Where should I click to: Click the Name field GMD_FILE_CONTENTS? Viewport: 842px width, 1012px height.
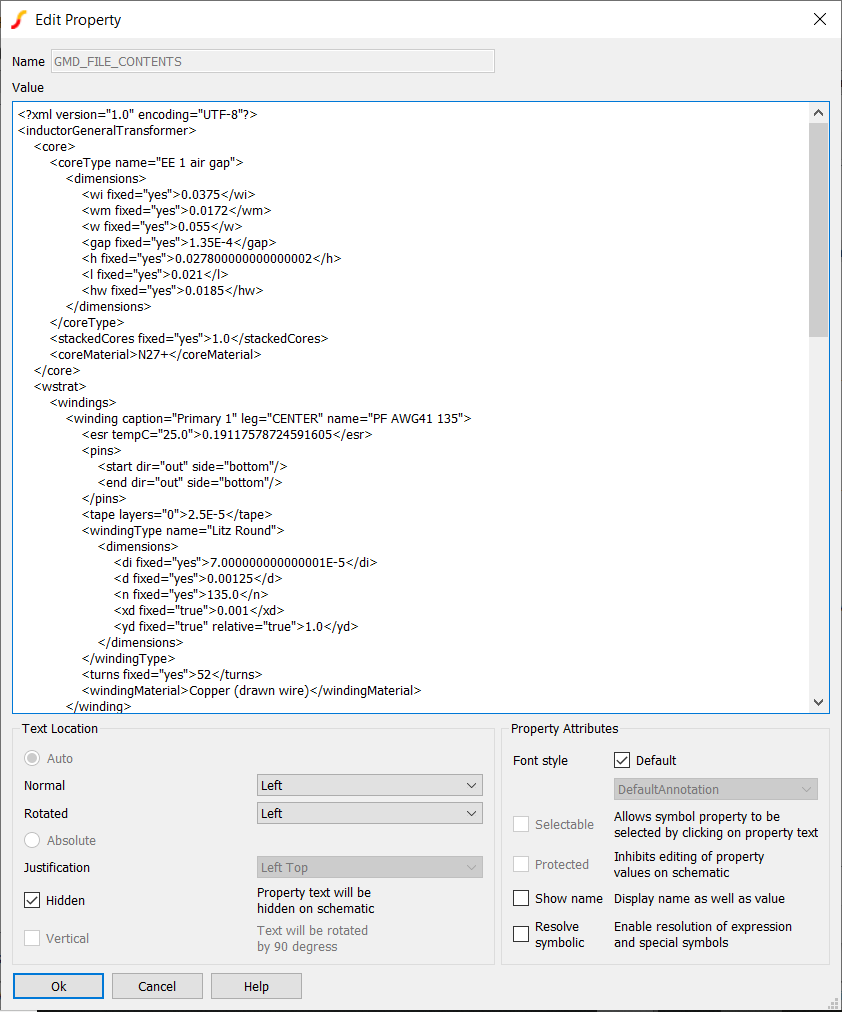point(272,62)
